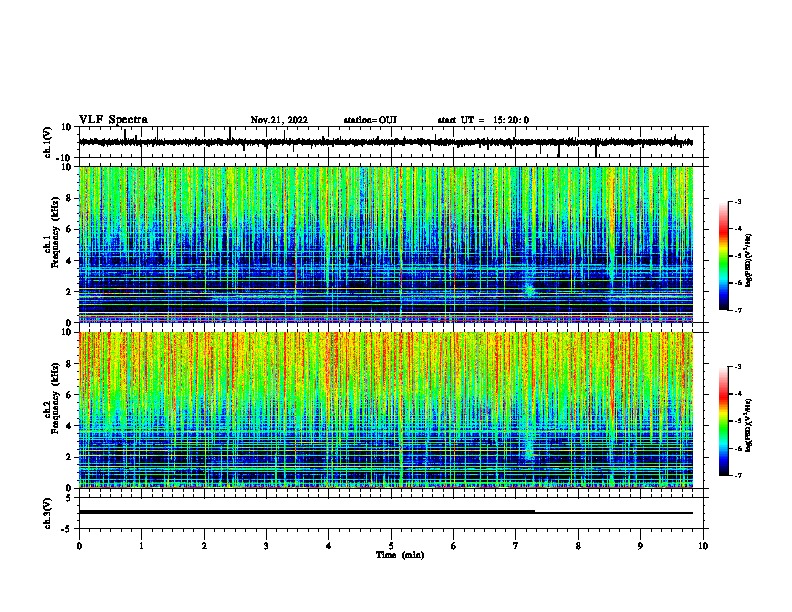Screen dimensions: 792x612
Task: Click the "ch.1(V)" waveform axis label
Action: [48, 142]
